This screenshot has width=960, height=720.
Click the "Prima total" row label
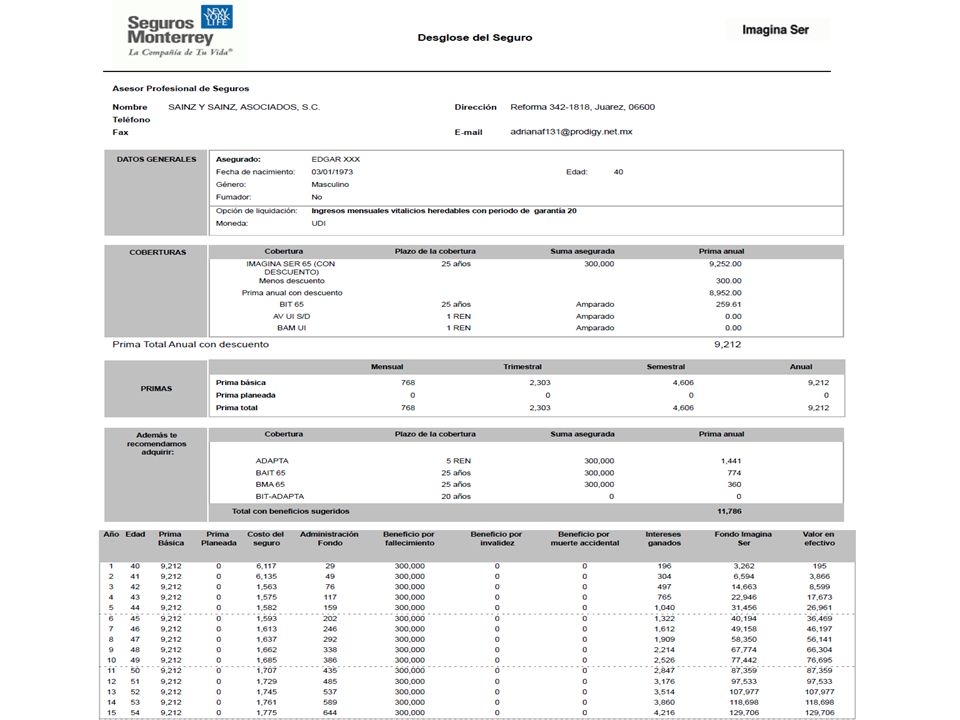tap(236, 408)
